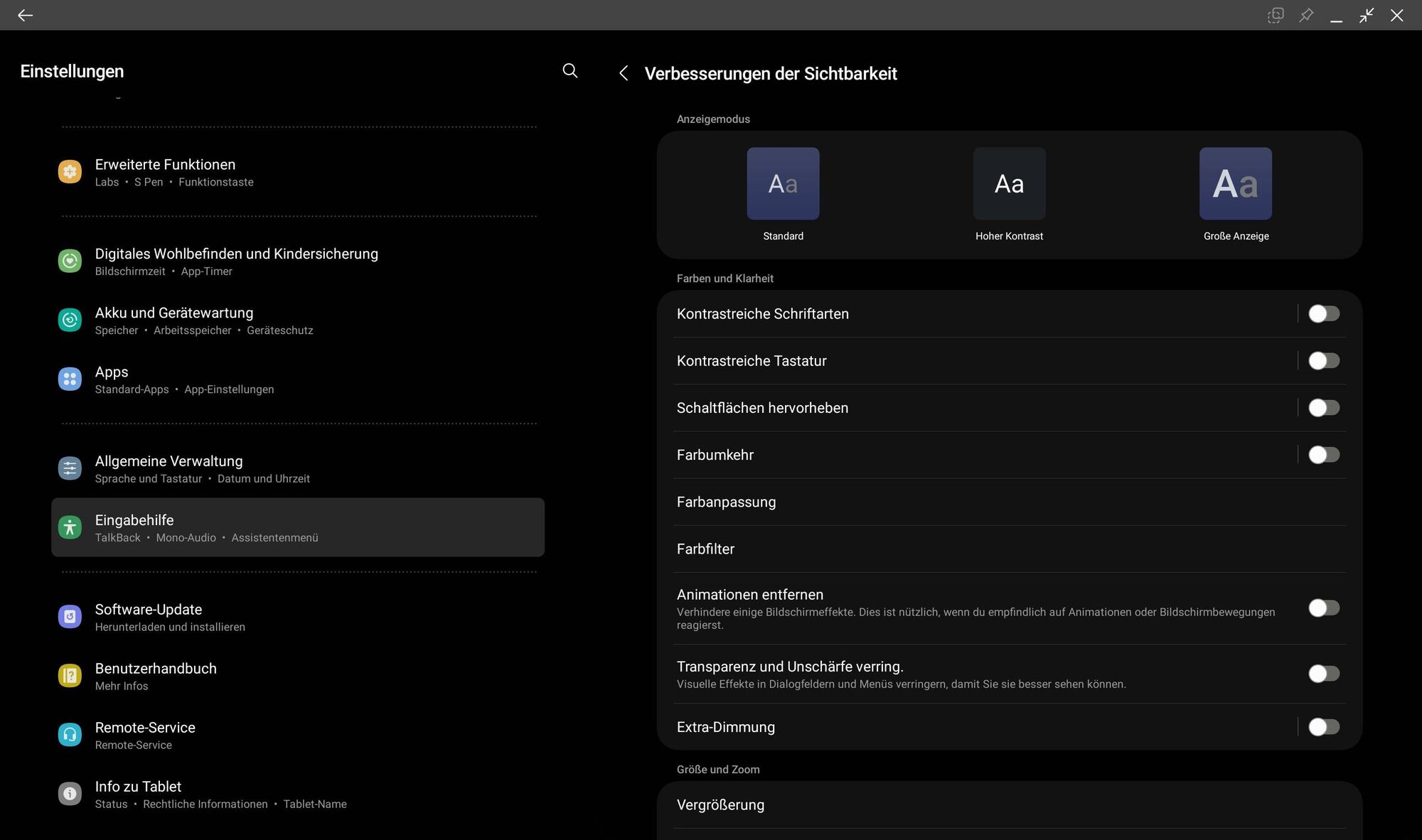The width and height of the screenshot is (1422, 840).
Task: Turn on Extra-Dimmung switch
Action: click(1324, 727)
